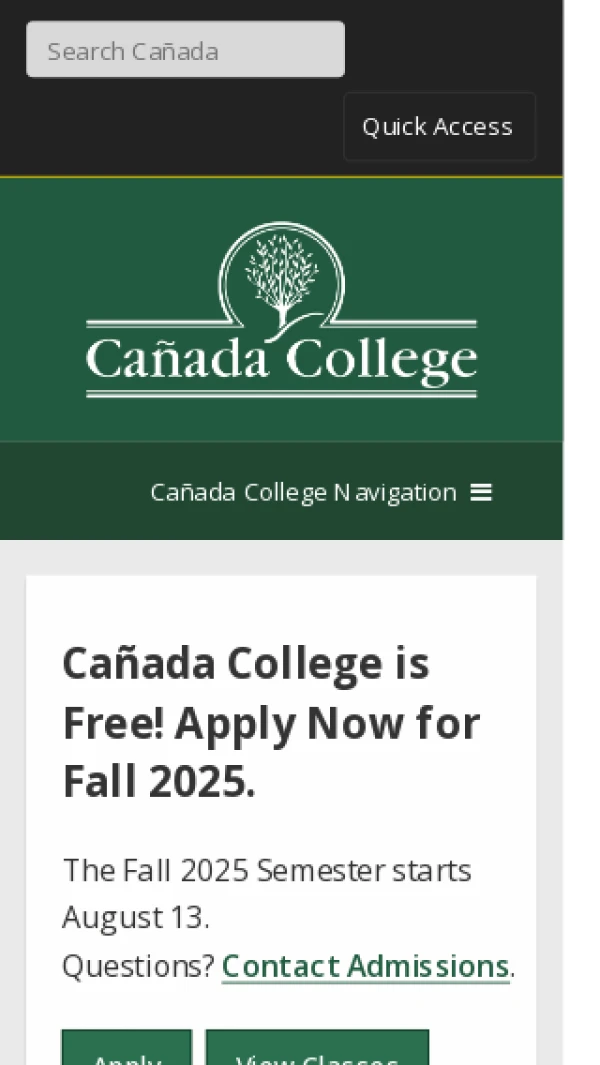Open the View Classes button
Image resolution: width=600 pixels, height=1065 pixels.
coord(317,1048)
